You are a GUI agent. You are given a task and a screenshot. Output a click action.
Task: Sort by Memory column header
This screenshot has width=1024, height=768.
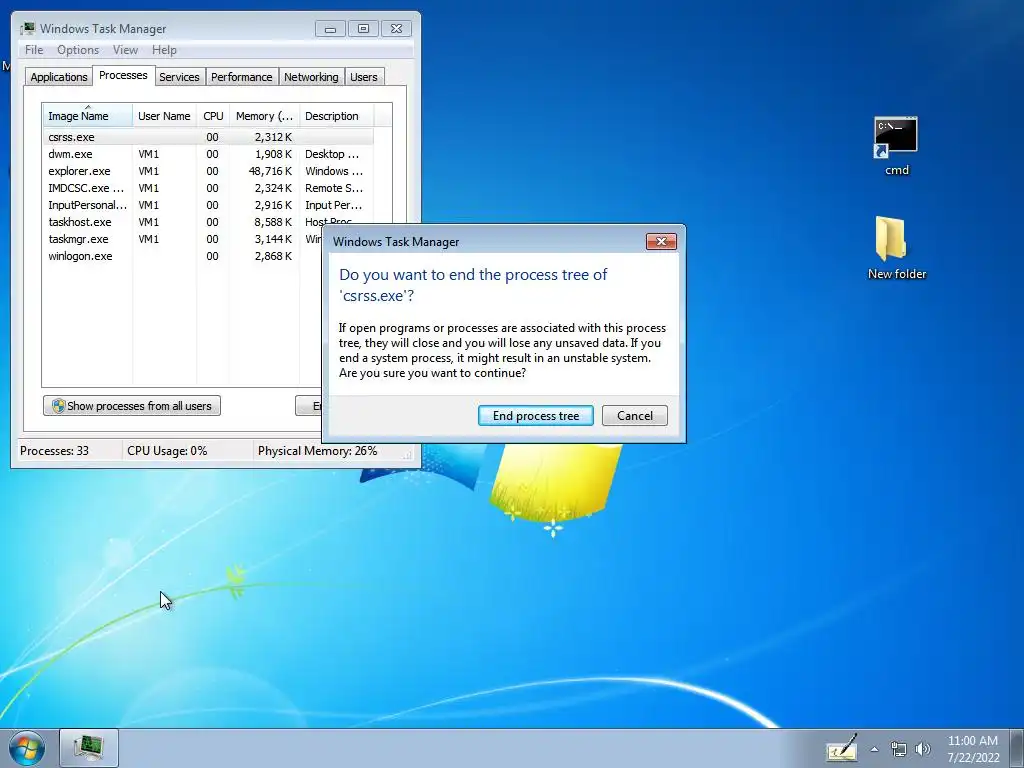click(x=264, y=116)
